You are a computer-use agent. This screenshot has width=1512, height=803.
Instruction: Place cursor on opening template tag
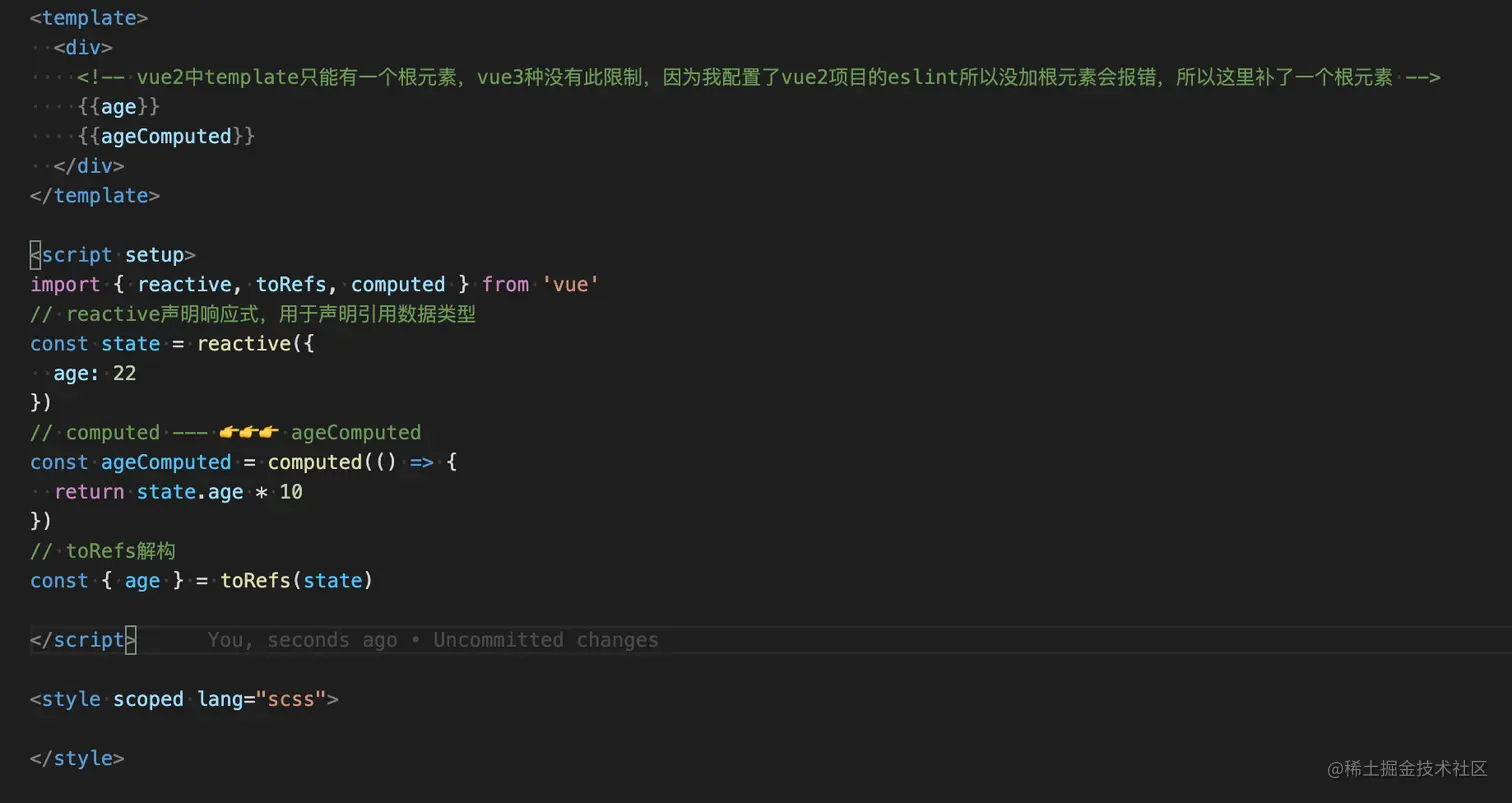coord(89,18)
